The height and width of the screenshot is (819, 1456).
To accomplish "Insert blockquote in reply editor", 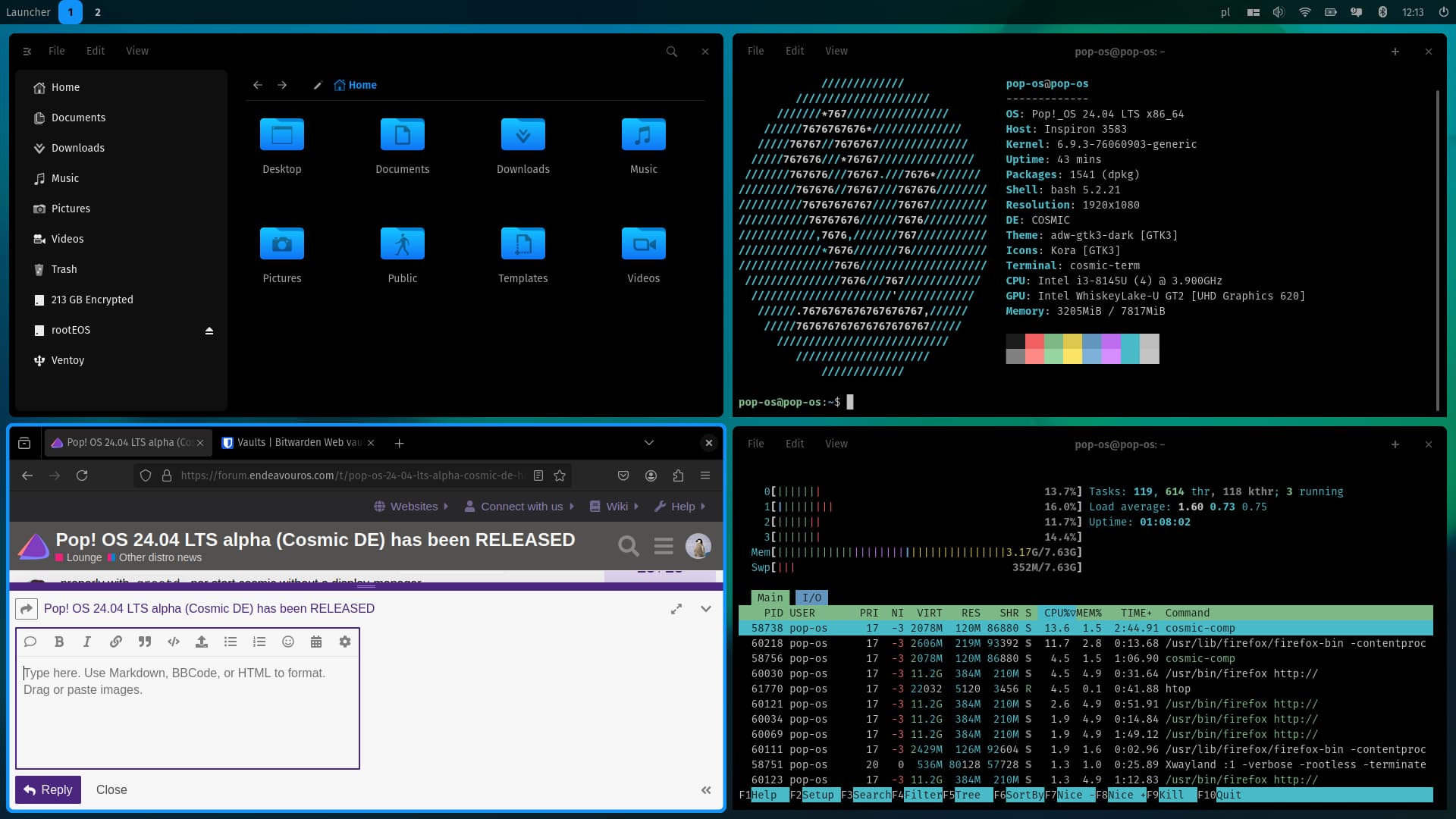I will pos(144,642).
